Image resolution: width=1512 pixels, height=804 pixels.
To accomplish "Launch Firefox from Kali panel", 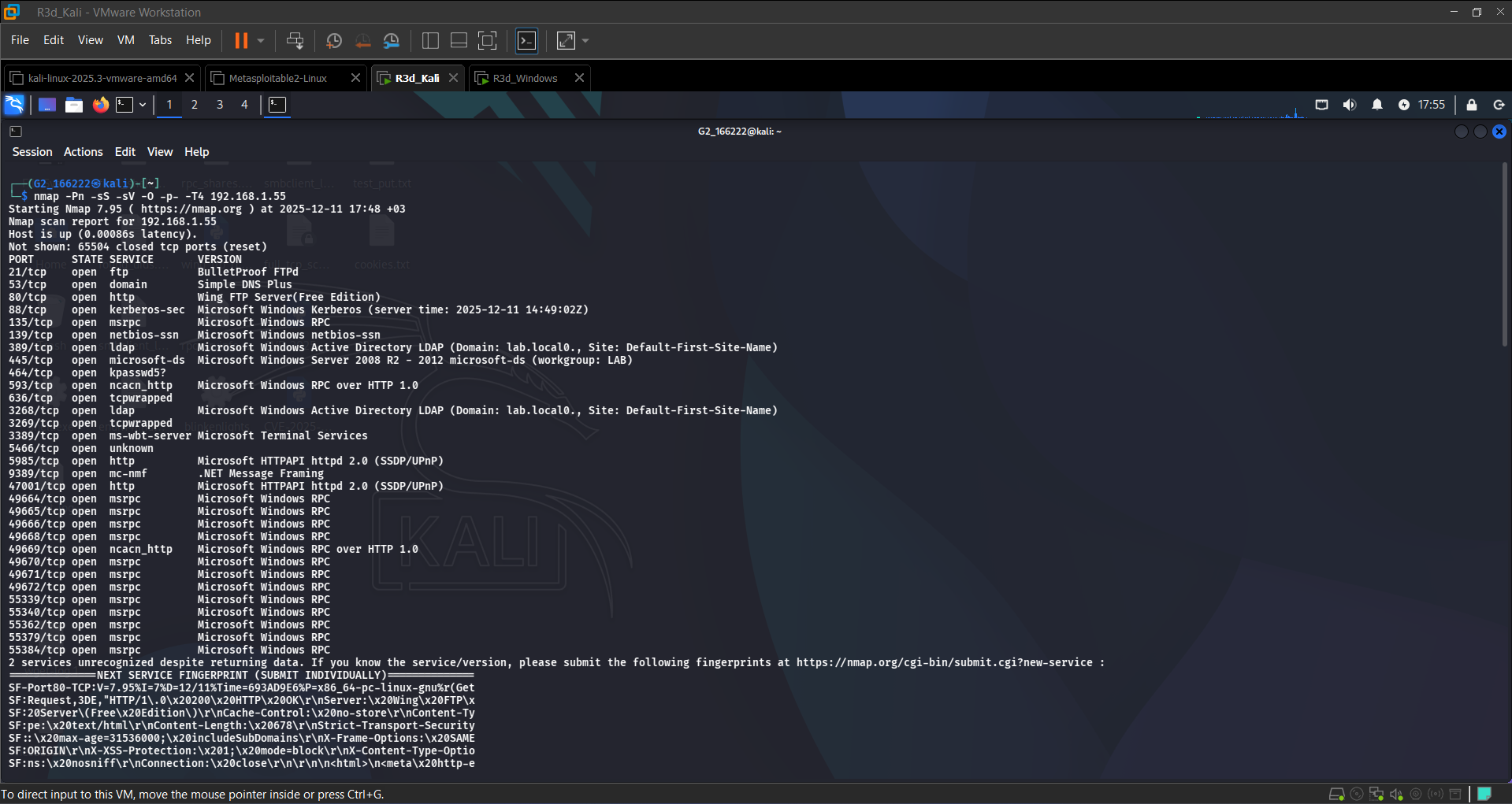I will tap(100, 105).
